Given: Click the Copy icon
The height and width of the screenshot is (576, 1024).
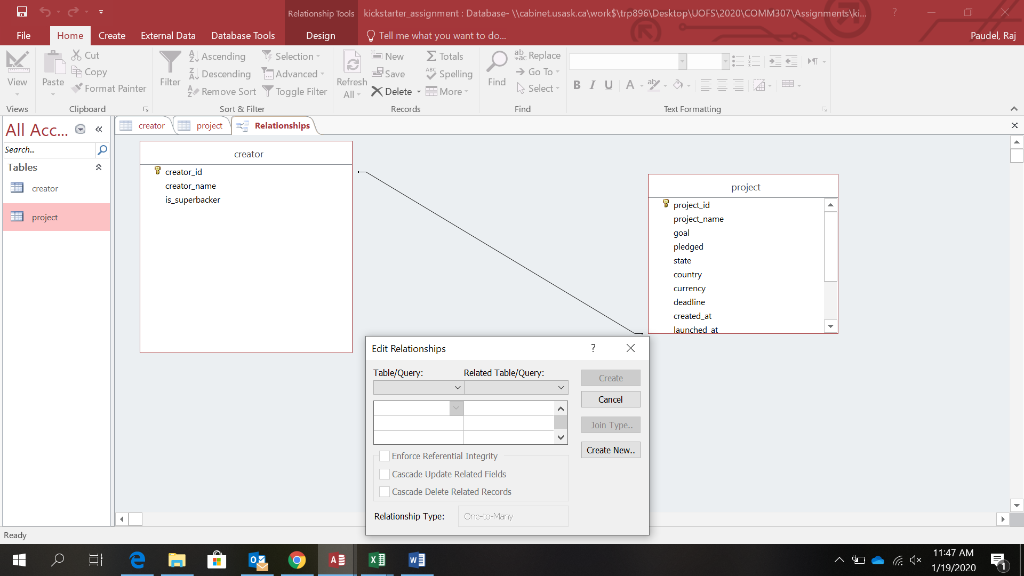Looking at the screenshot, I should 76,72.
